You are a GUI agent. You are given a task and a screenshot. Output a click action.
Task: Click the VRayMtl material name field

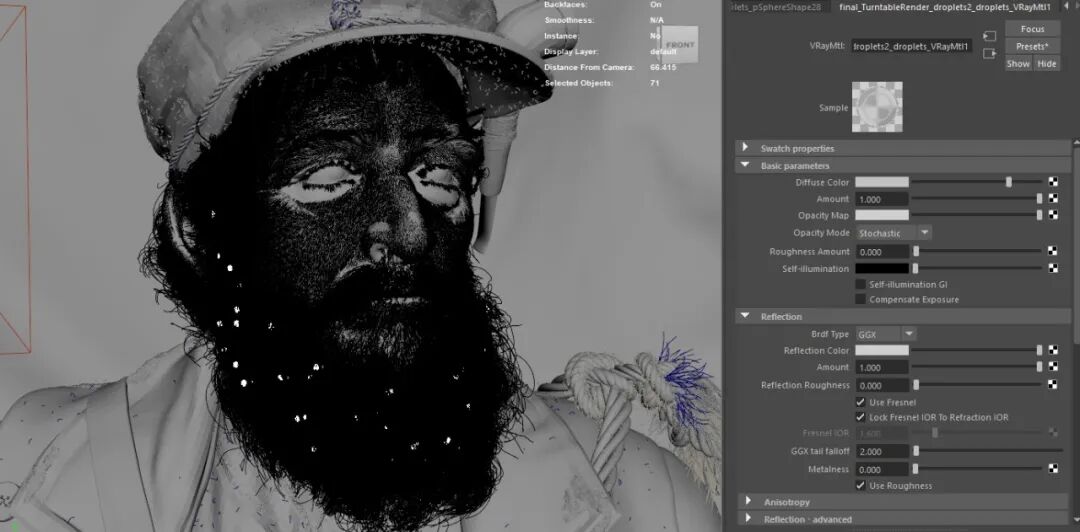point(913,46)
